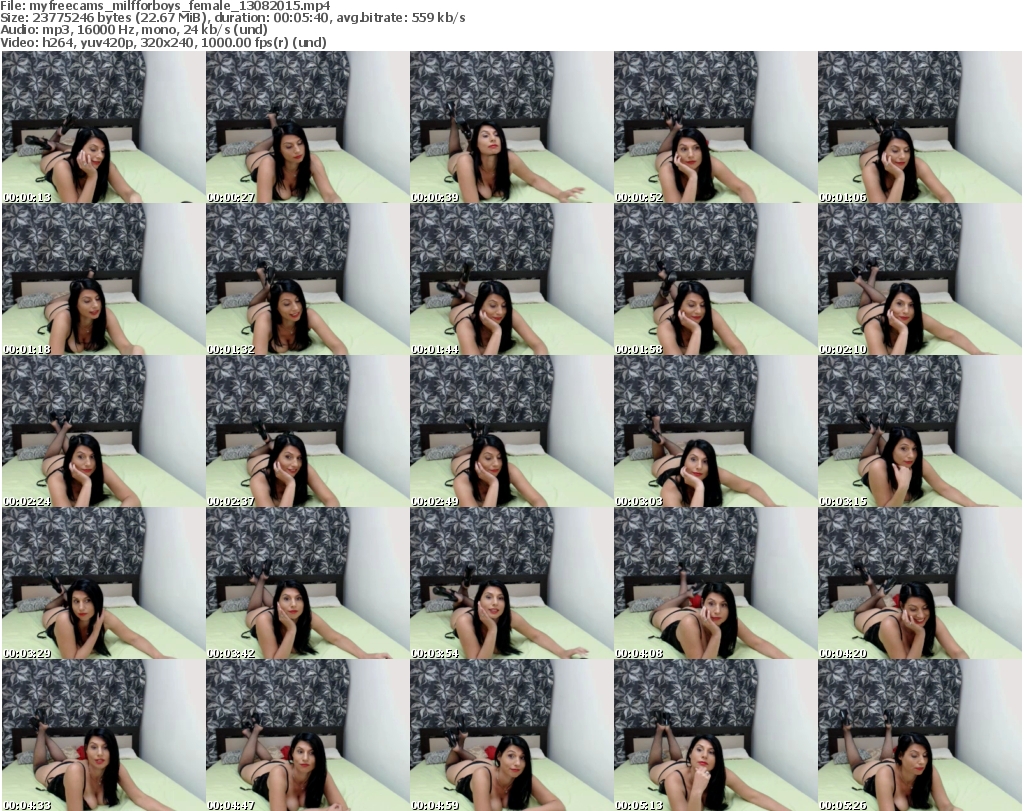Click the thumbnail stamped 00:02:10

(919, 279)
